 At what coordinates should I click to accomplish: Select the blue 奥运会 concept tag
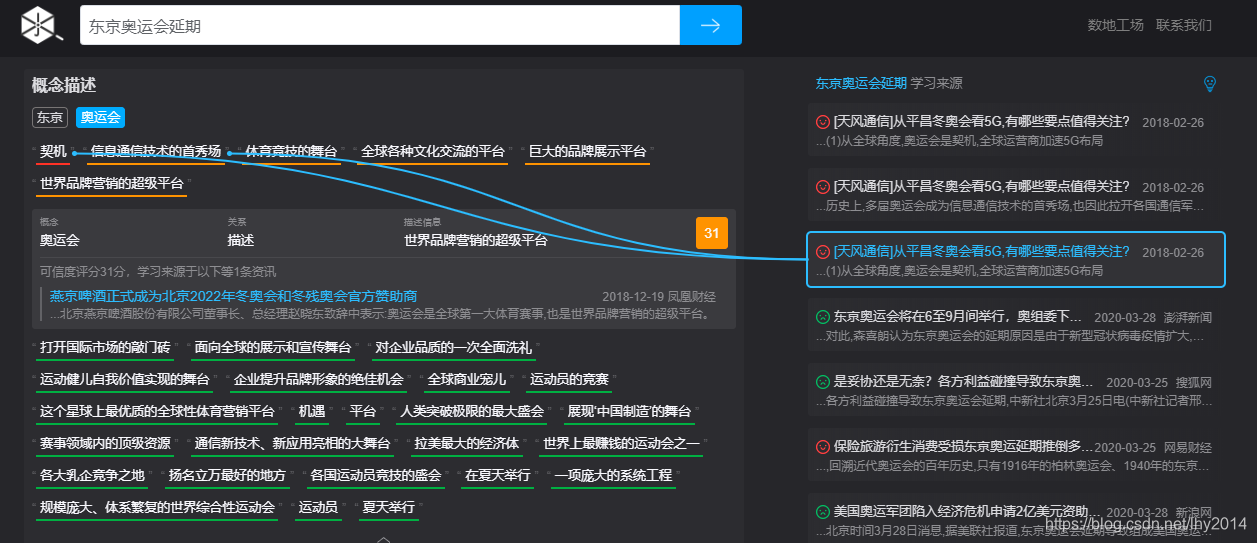pos(100,117)
